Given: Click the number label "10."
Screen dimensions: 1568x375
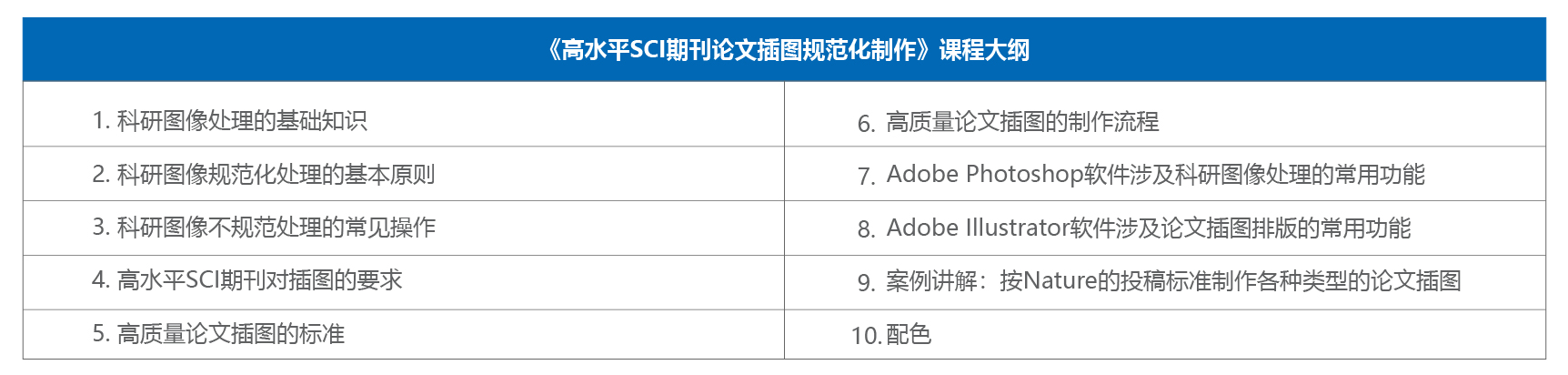Looking at the screenshot, I should (x=866, y=336).
